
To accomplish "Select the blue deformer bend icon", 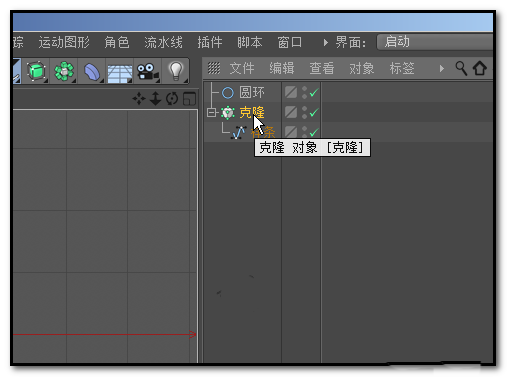I will [x=92, y=71].
